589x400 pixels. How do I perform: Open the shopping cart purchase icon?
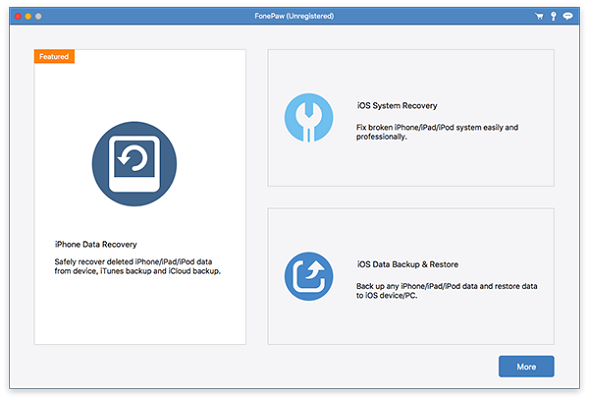pyautogui.click(x=539, y=16)
